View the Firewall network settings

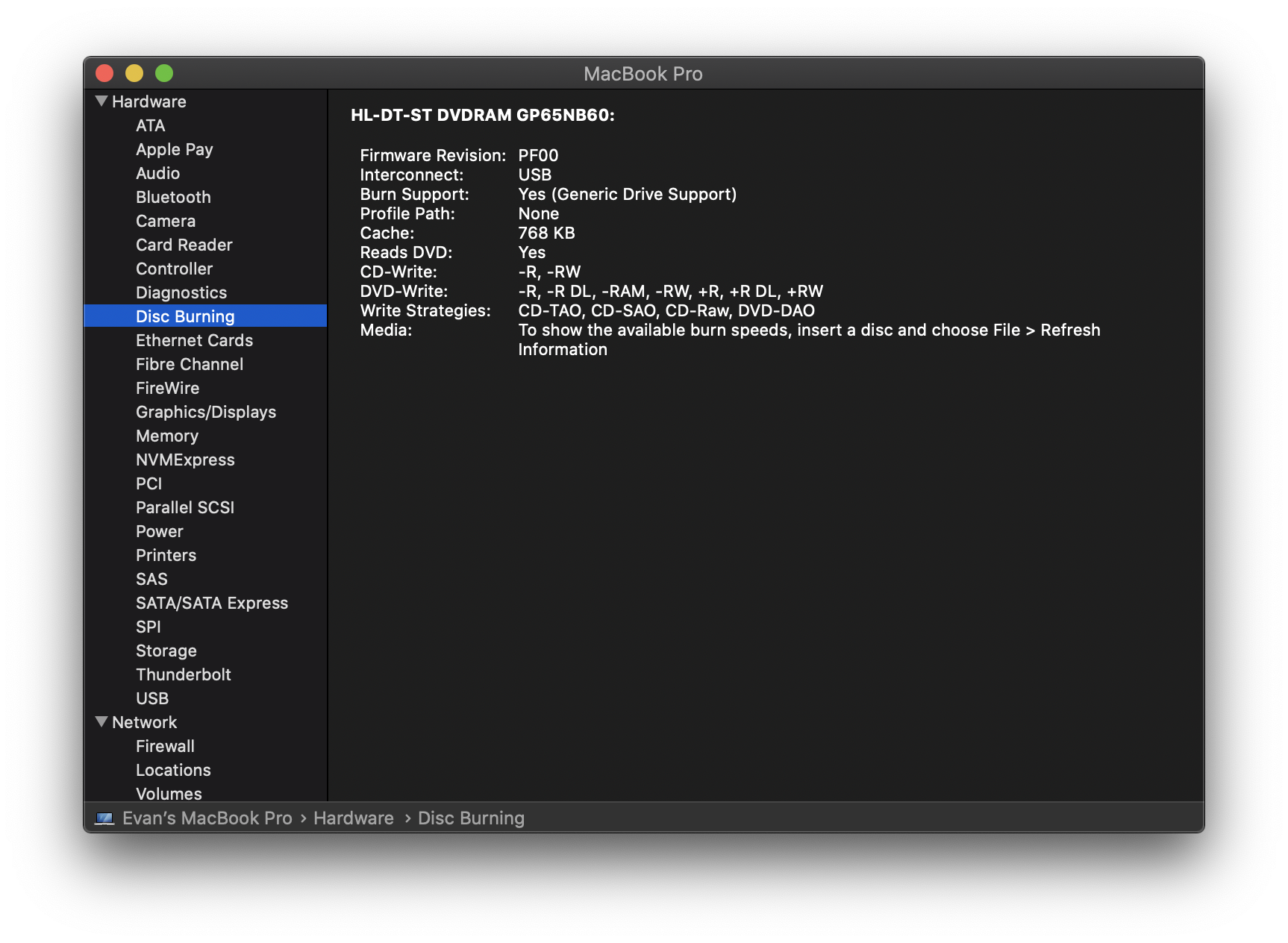point(165,746)
